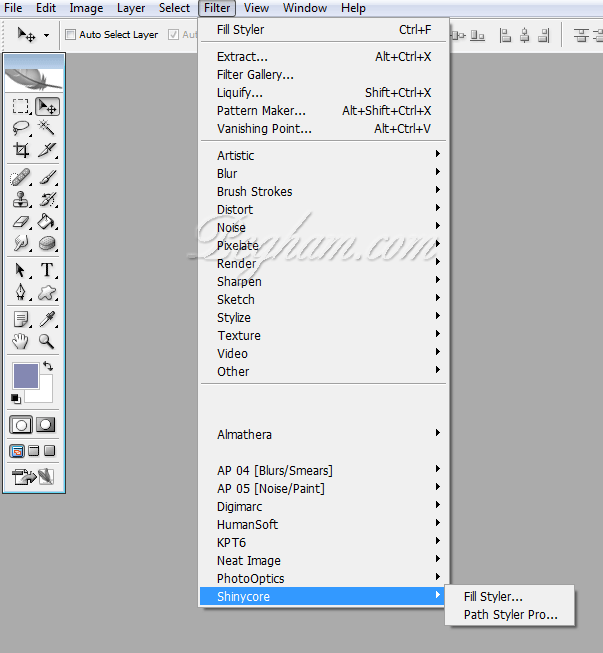Select the Notes tool

point(21,319)
